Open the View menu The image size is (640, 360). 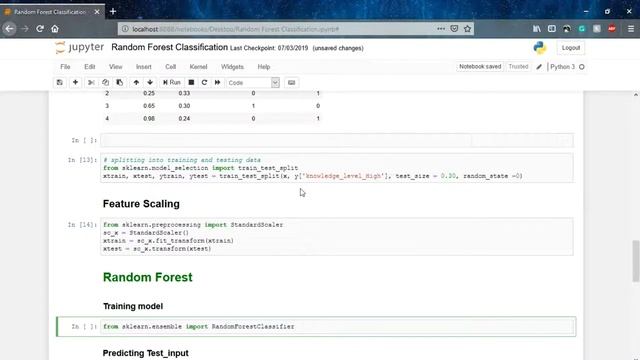116,67
